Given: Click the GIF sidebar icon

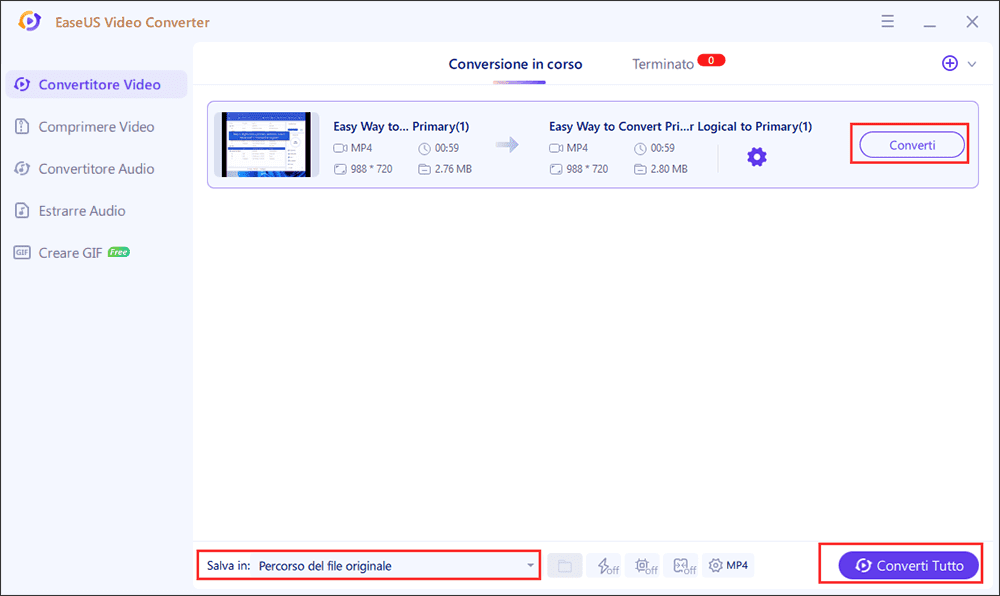Looking at the screenshot, I should coord(22,252).
